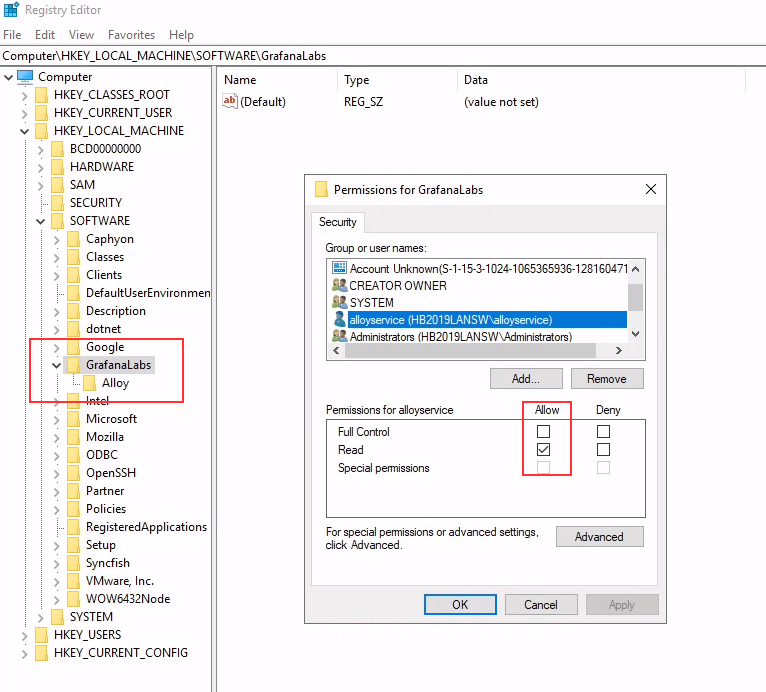Check the Full Control Deny checkbox

(603, 431)
